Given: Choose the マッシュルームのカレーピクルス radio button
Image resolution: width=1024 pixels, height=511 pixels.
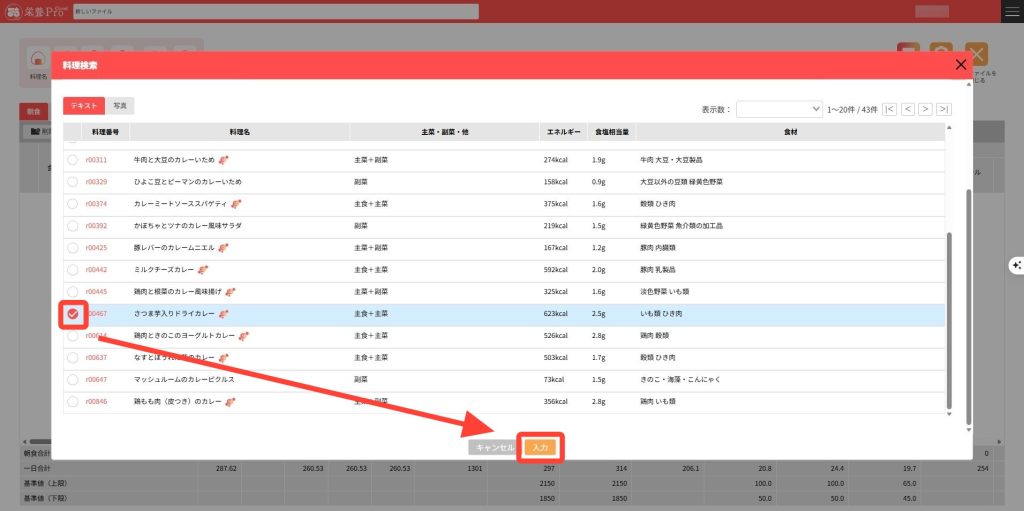Looking at the screenshot, I should (x=73, y=380).
